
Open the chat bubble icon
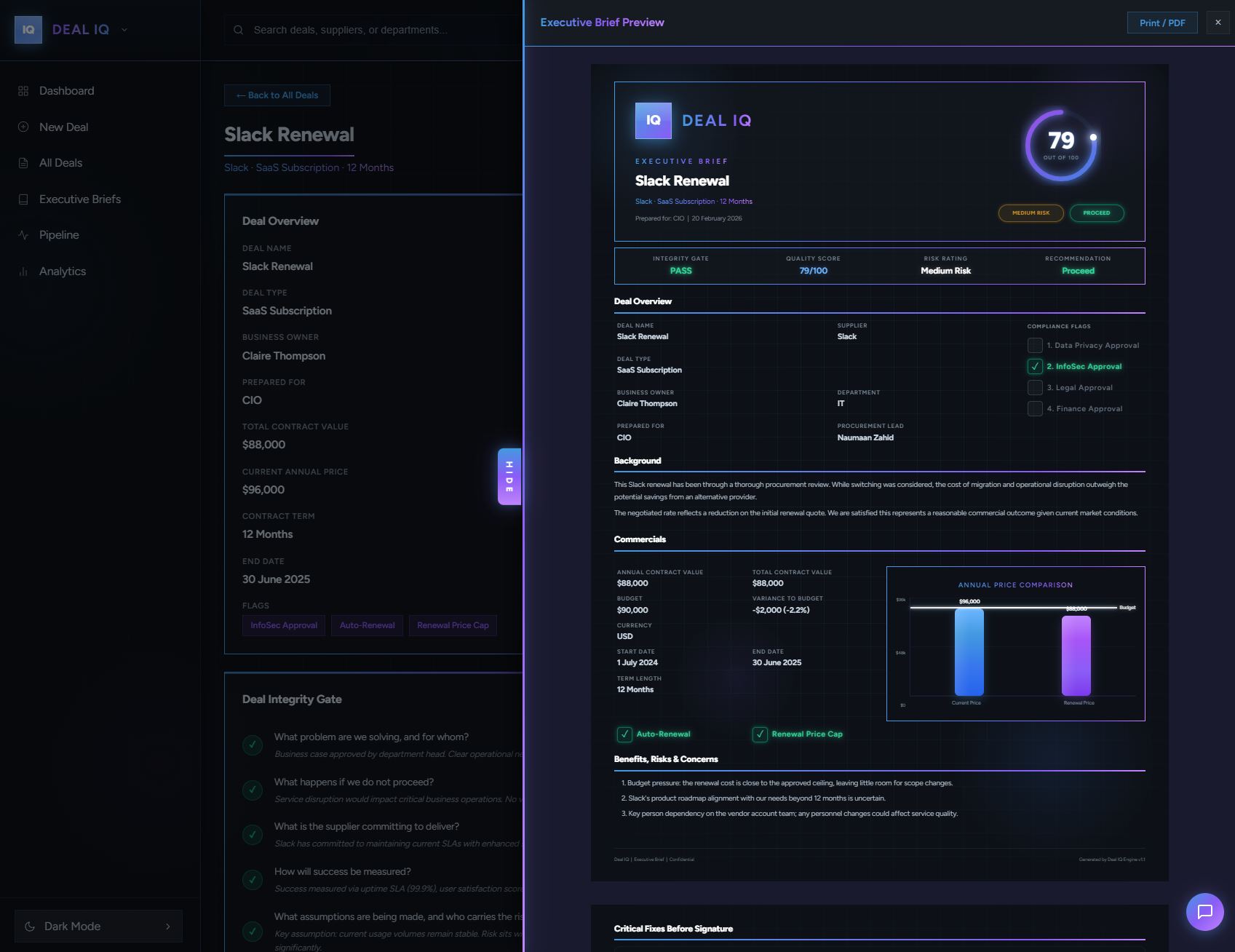1205,912
